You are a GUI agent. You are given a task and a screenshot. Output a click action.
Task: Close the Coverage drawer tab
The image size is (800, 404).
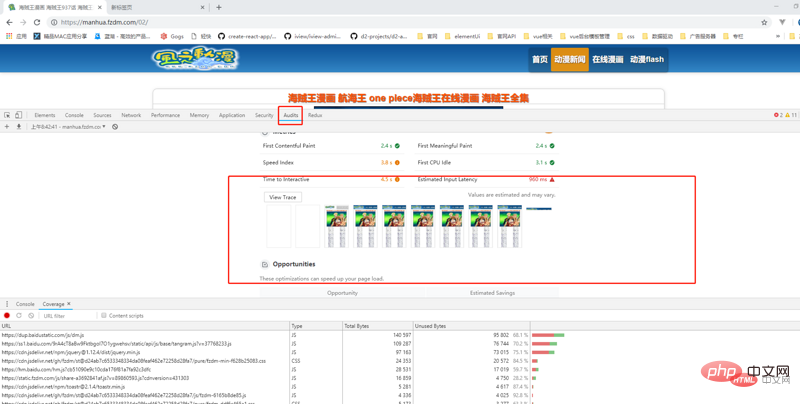(69, 304)
